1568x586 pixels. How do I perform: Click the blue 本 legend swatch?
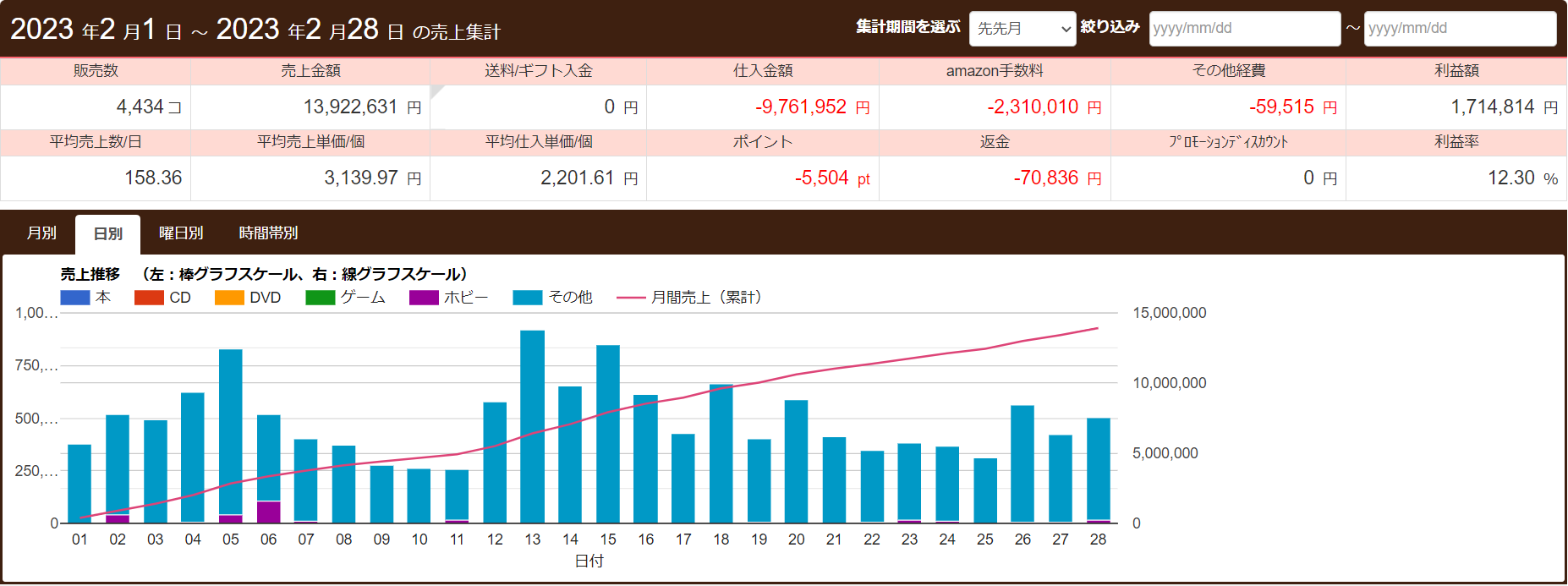click(x=75, y=298)
